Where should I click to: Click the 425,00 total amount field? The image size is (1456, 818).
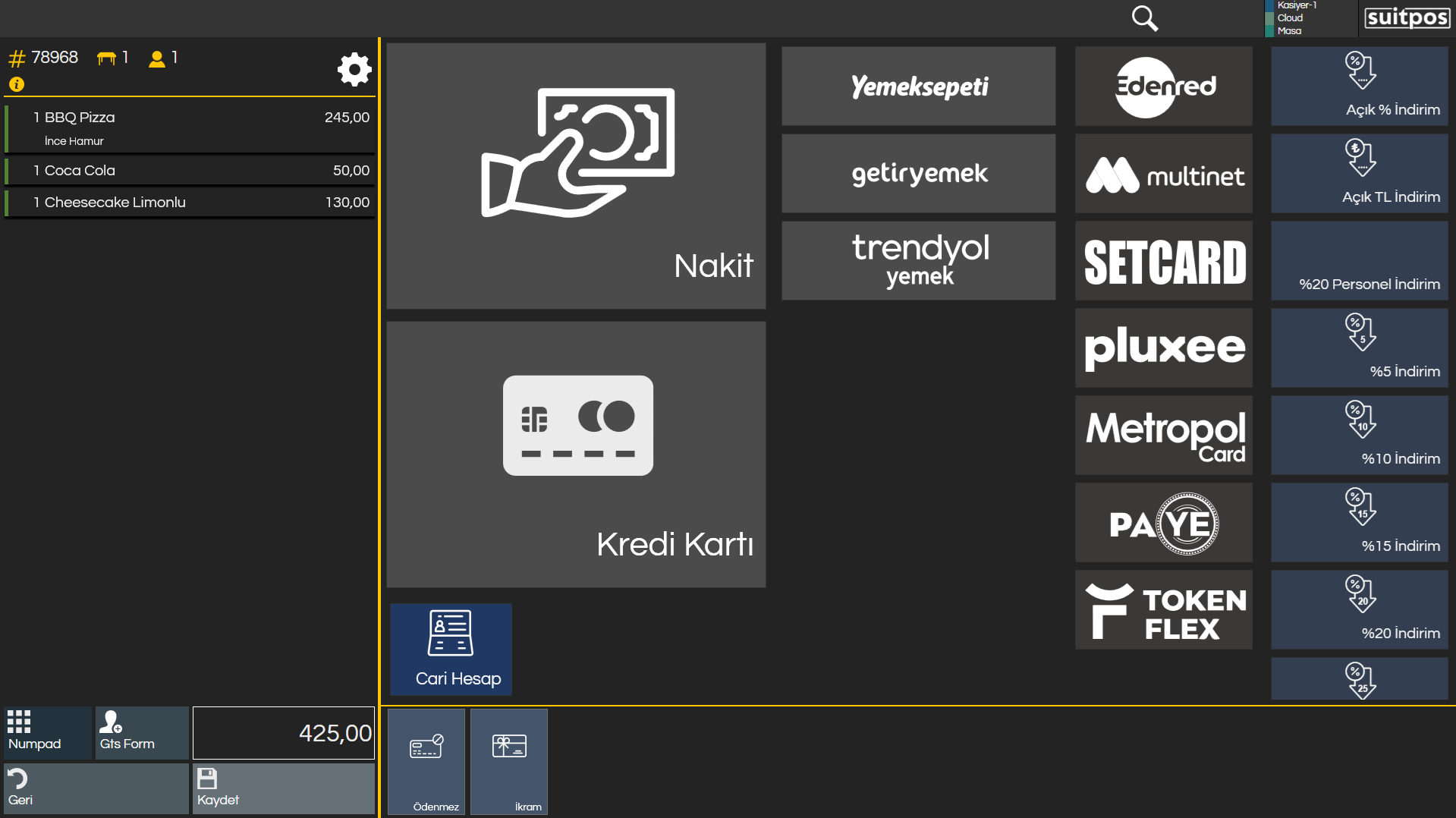click(x=284, y=733)
